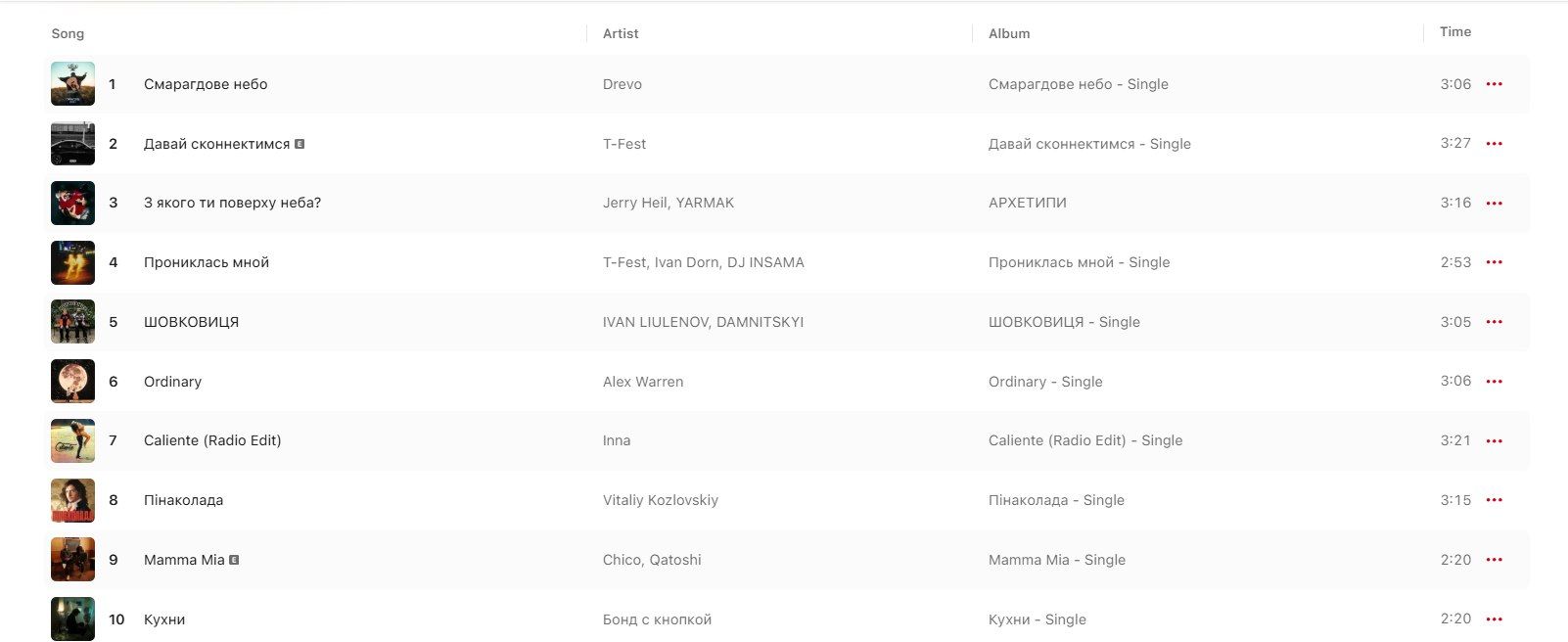This screenshot has height=642, width=1568.
Task: Open more options for Смарагдове небо
Action: [x=1494, y=84]
